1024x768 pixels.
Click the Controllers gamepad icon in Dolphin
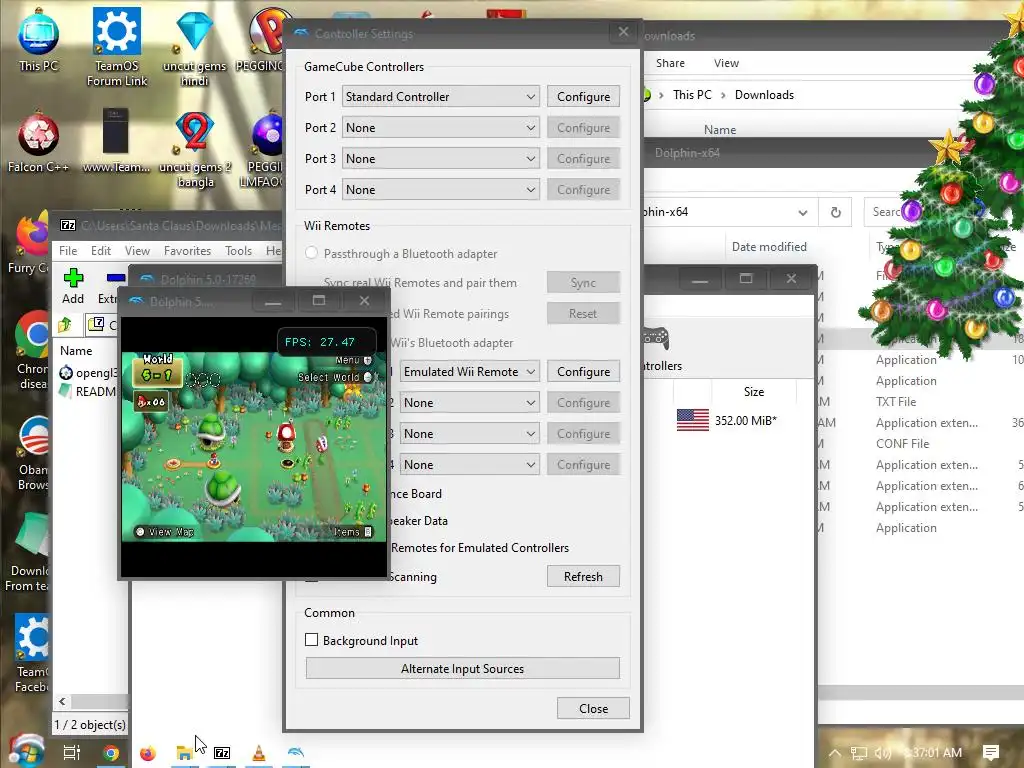coord(655,338)
